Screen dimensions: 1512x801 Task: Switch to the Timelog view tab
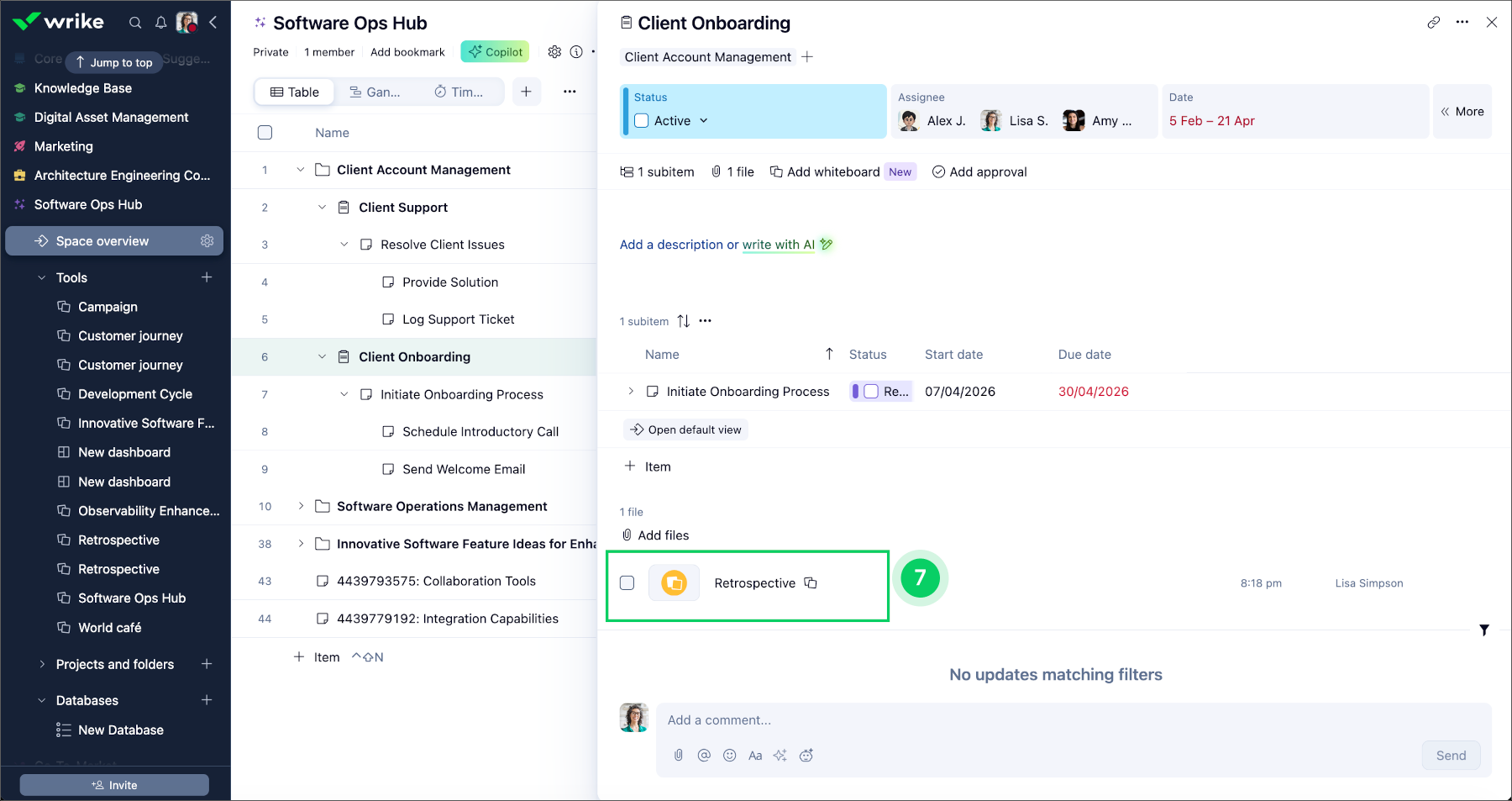[x=459, y=92]
